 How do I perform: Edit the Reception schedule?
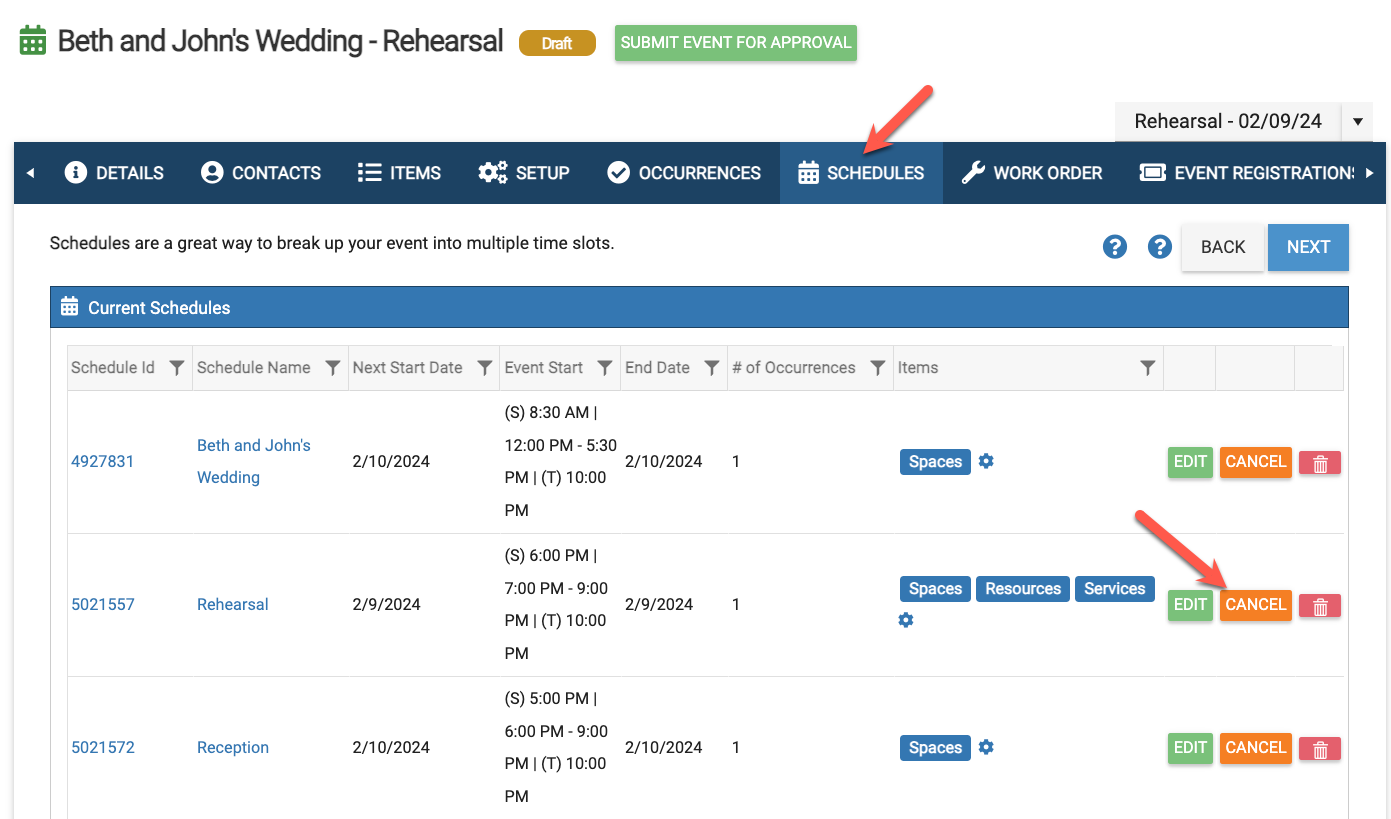pos(1189,748)
